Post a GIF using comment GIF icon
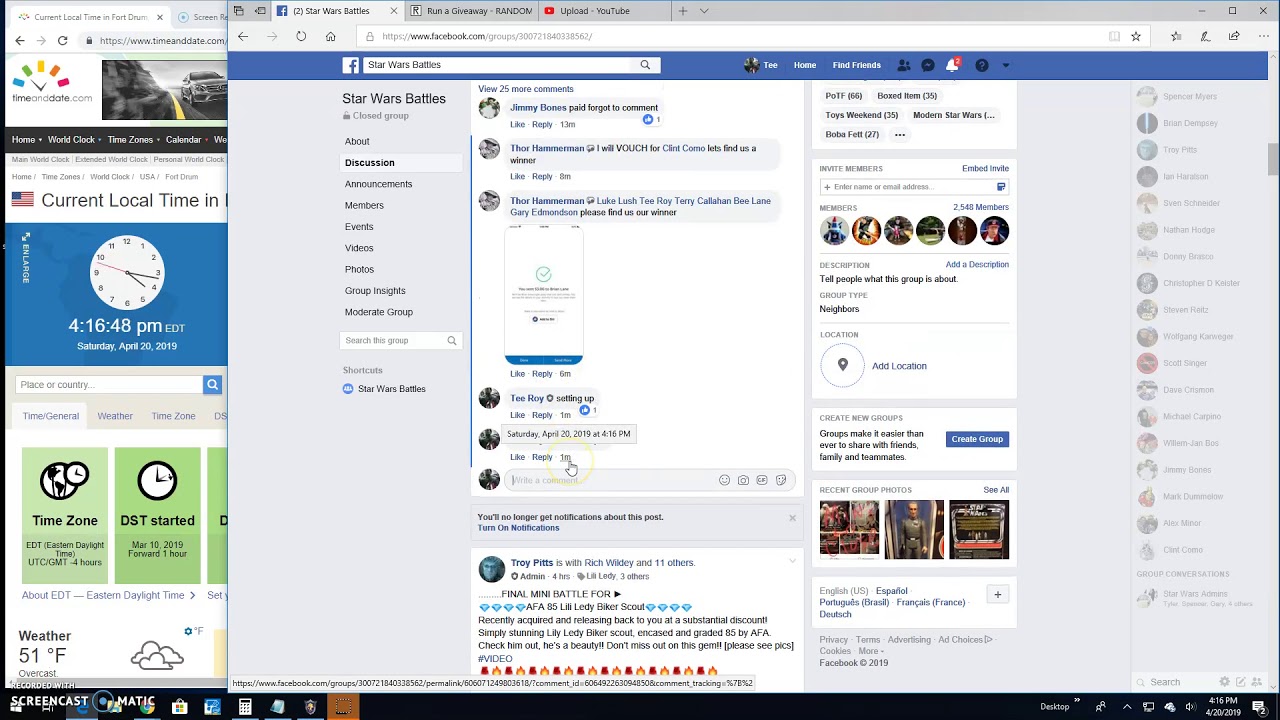 (762, 480)
